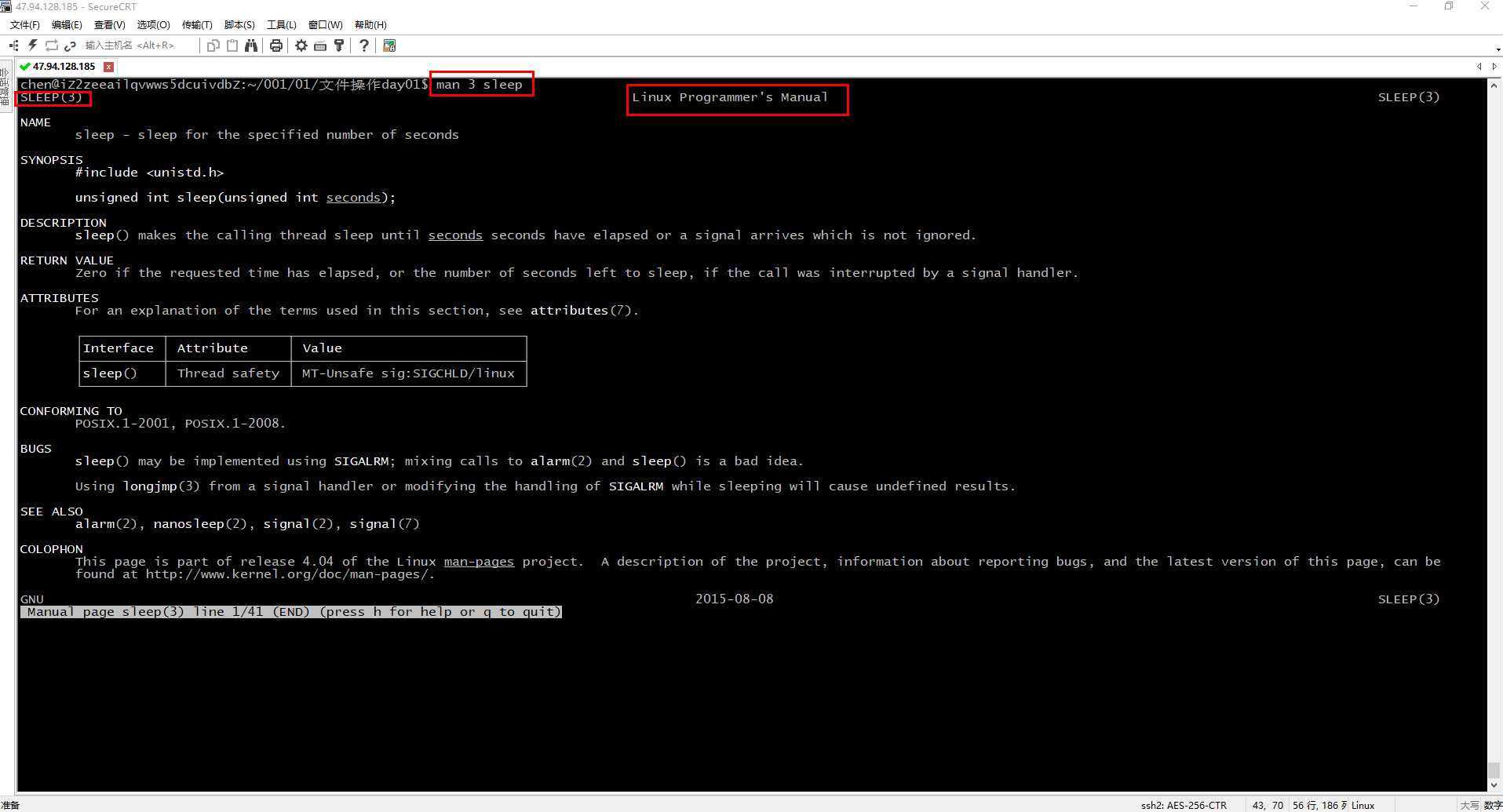This screenshot has height=812, width=1503.
Task: Click cursor position '43, 70' in status bar
Action: pyautogui.click(x=1268, y=805)
